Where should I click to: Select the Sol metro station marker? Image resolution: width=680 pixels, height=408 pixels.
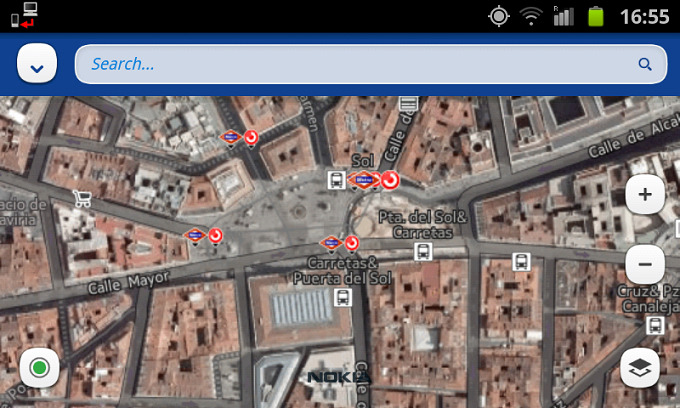(x=363, y=180)
